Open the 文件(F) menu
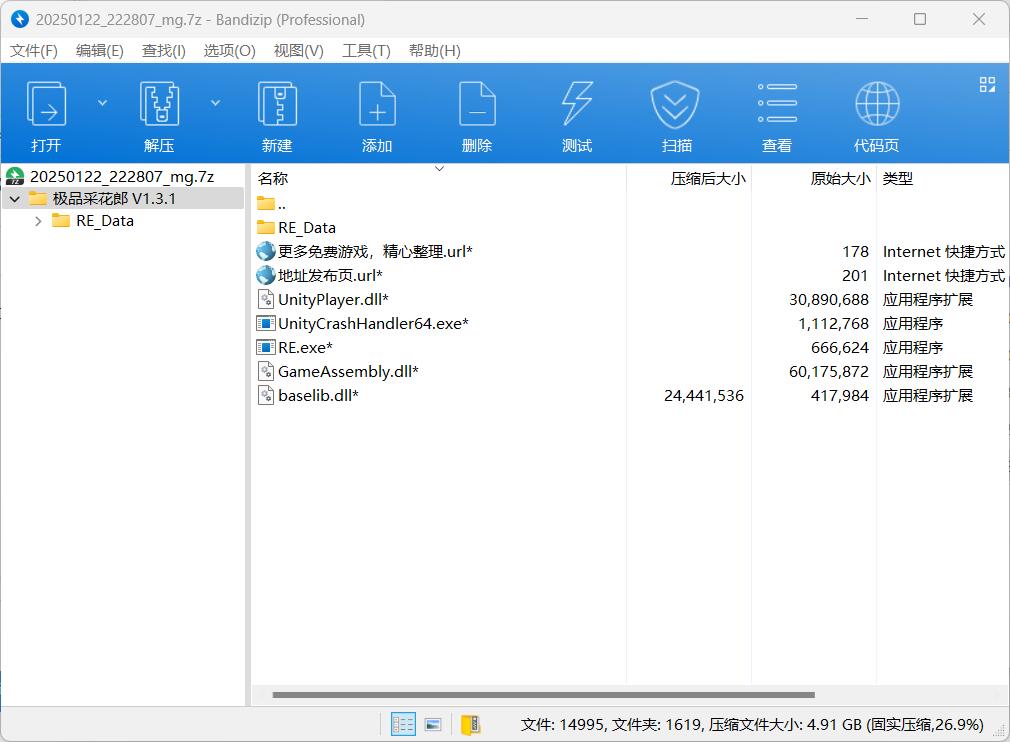The width and height of the screenshot is (1010, 742). click(x=33, y=51)
